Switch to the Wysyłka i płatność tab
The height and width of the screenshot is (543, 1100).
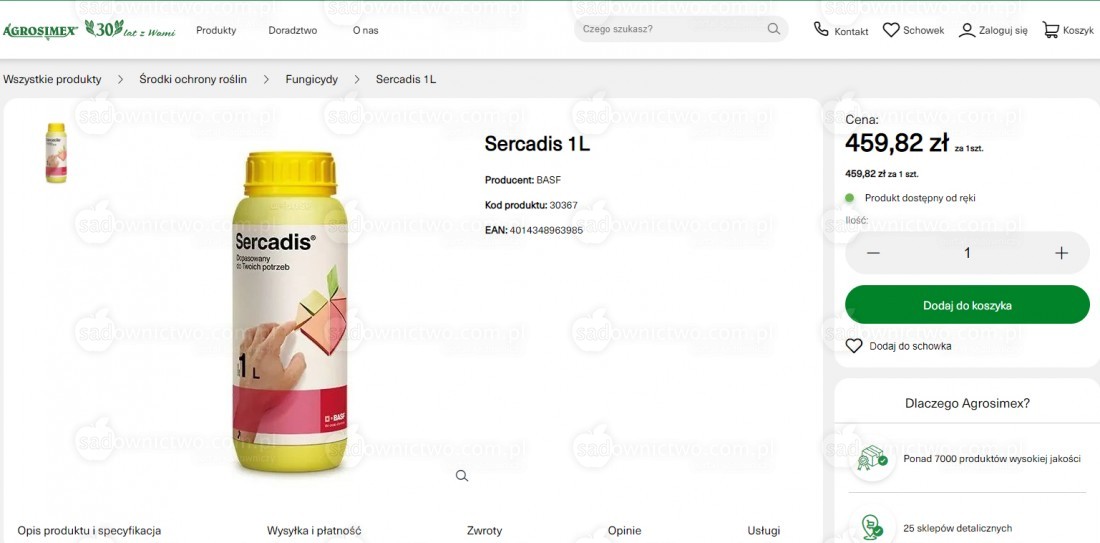click(x=314, y=531)
